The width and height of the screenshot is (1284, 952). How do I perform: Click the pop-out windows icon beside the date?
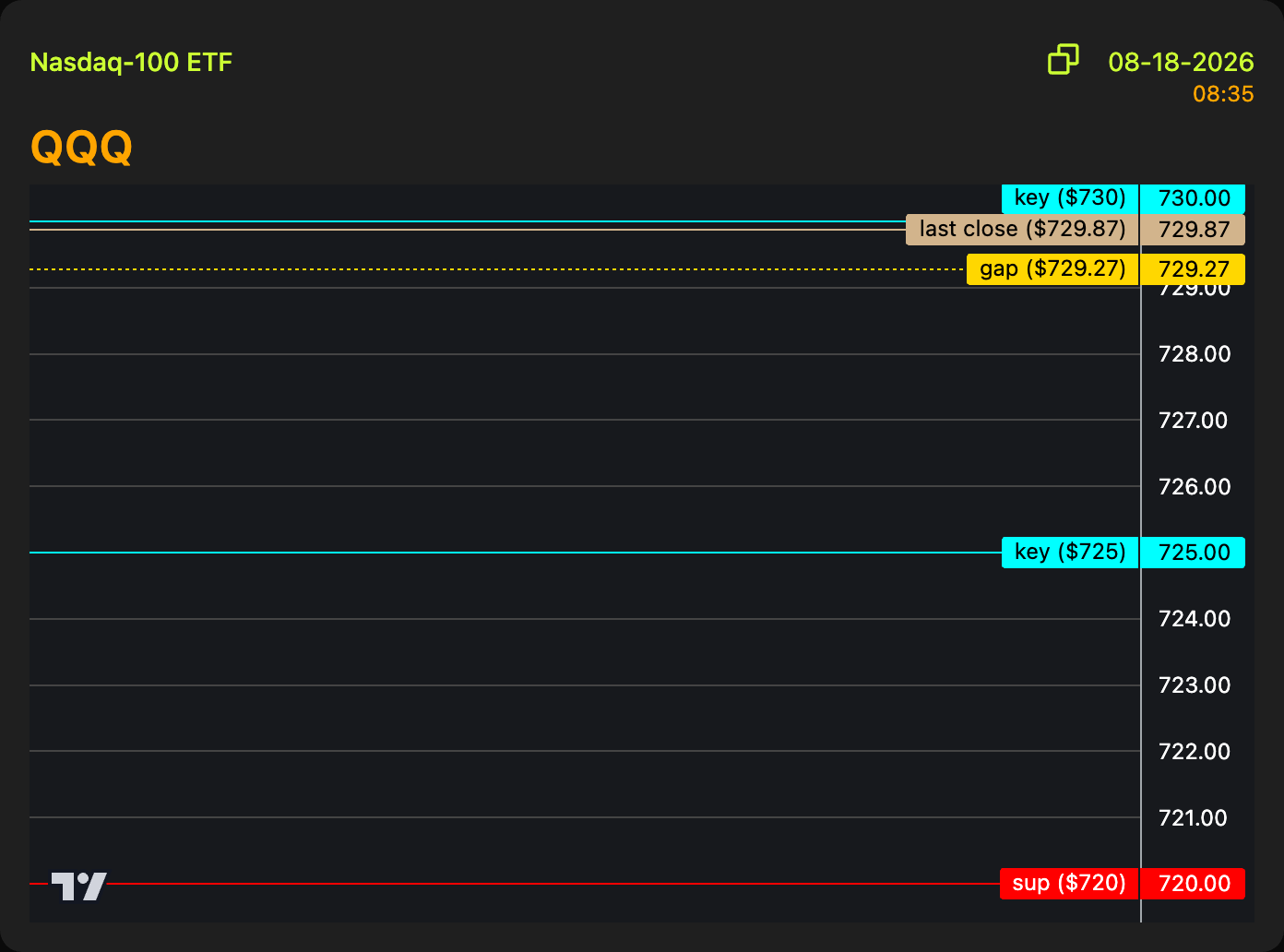point(1064,60)
